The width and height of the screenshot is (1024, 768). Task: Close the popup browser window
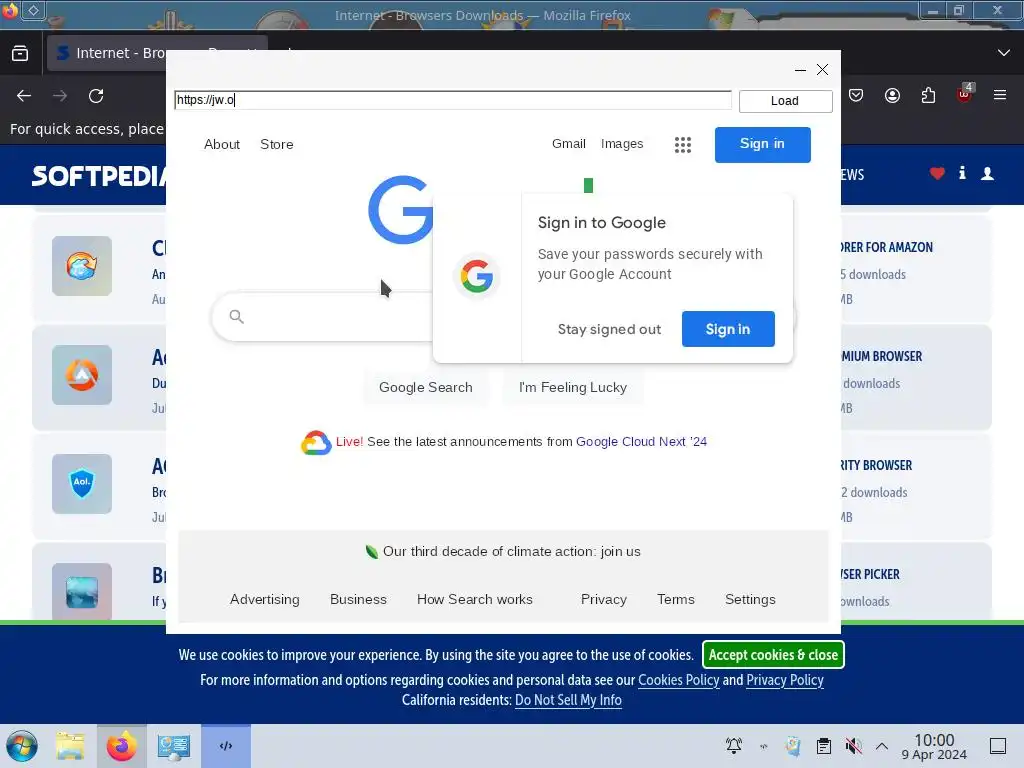[x=823, y=70]
